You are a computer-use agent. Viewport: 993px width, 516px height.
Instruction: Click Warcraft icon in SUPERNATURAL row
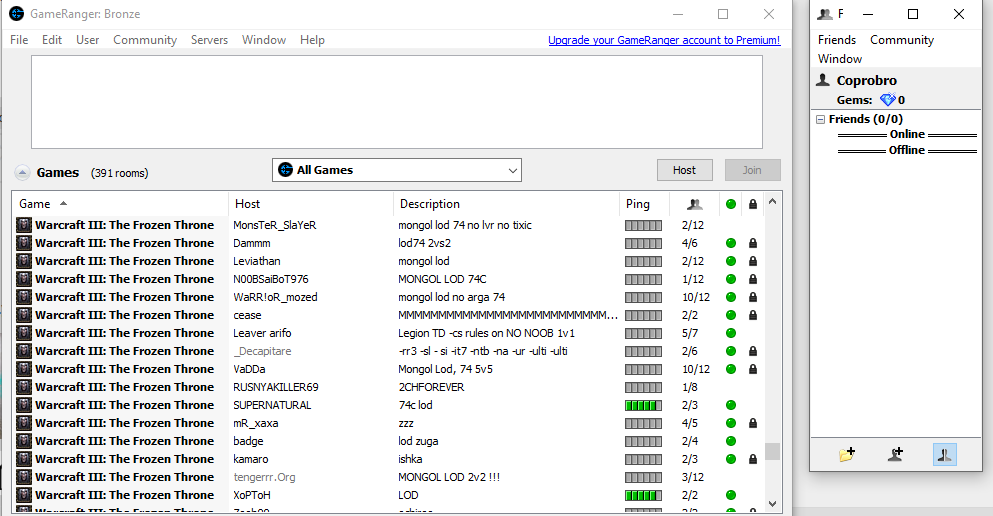(x=24, y=405)
